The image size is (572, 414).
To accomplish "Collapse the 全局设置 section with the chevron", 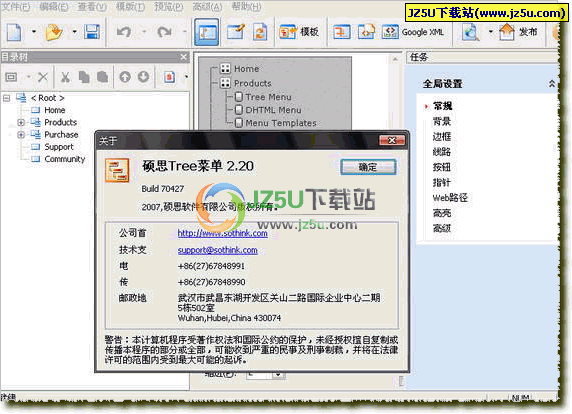I will point(552,84).
